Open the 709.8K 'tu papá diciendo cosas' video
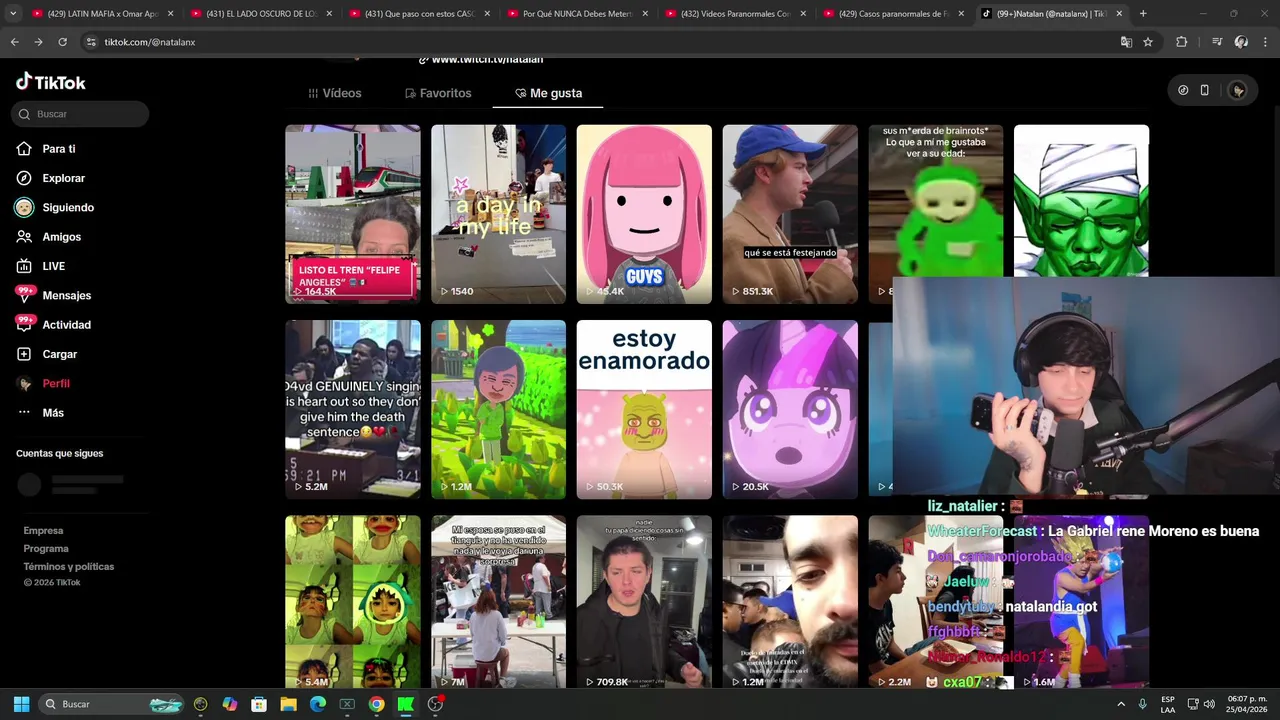 click(644, 602)
